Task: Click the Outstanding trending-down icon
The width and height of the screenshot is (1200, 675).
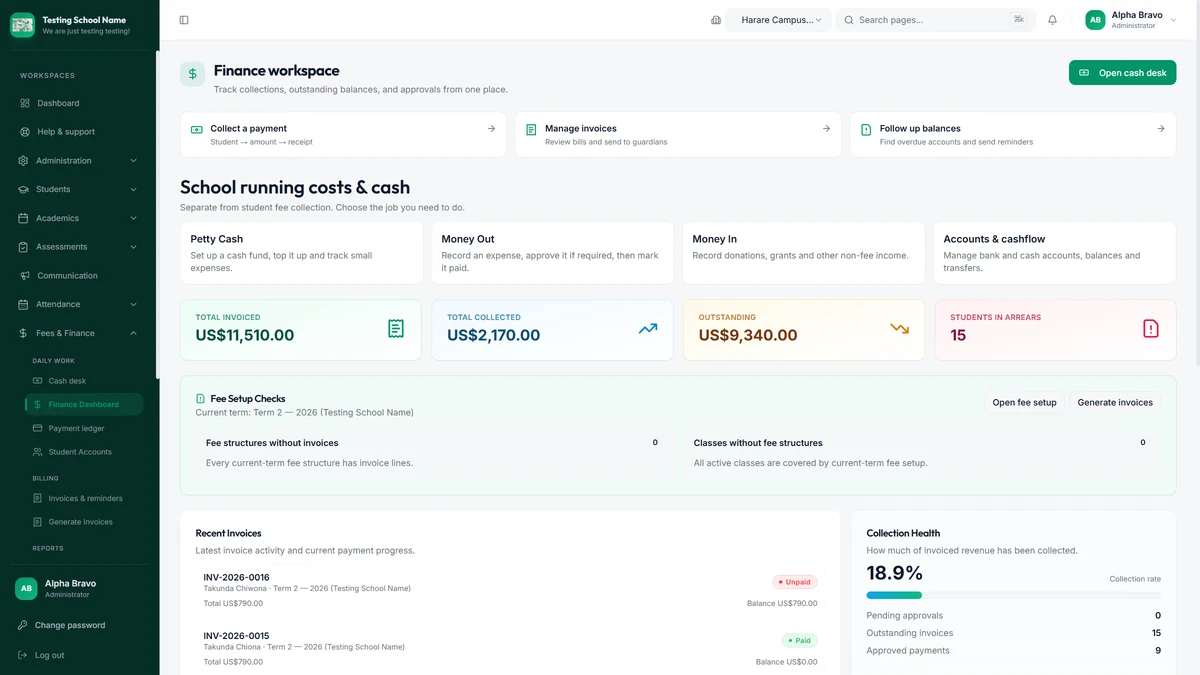Action: tap(899, 328)
